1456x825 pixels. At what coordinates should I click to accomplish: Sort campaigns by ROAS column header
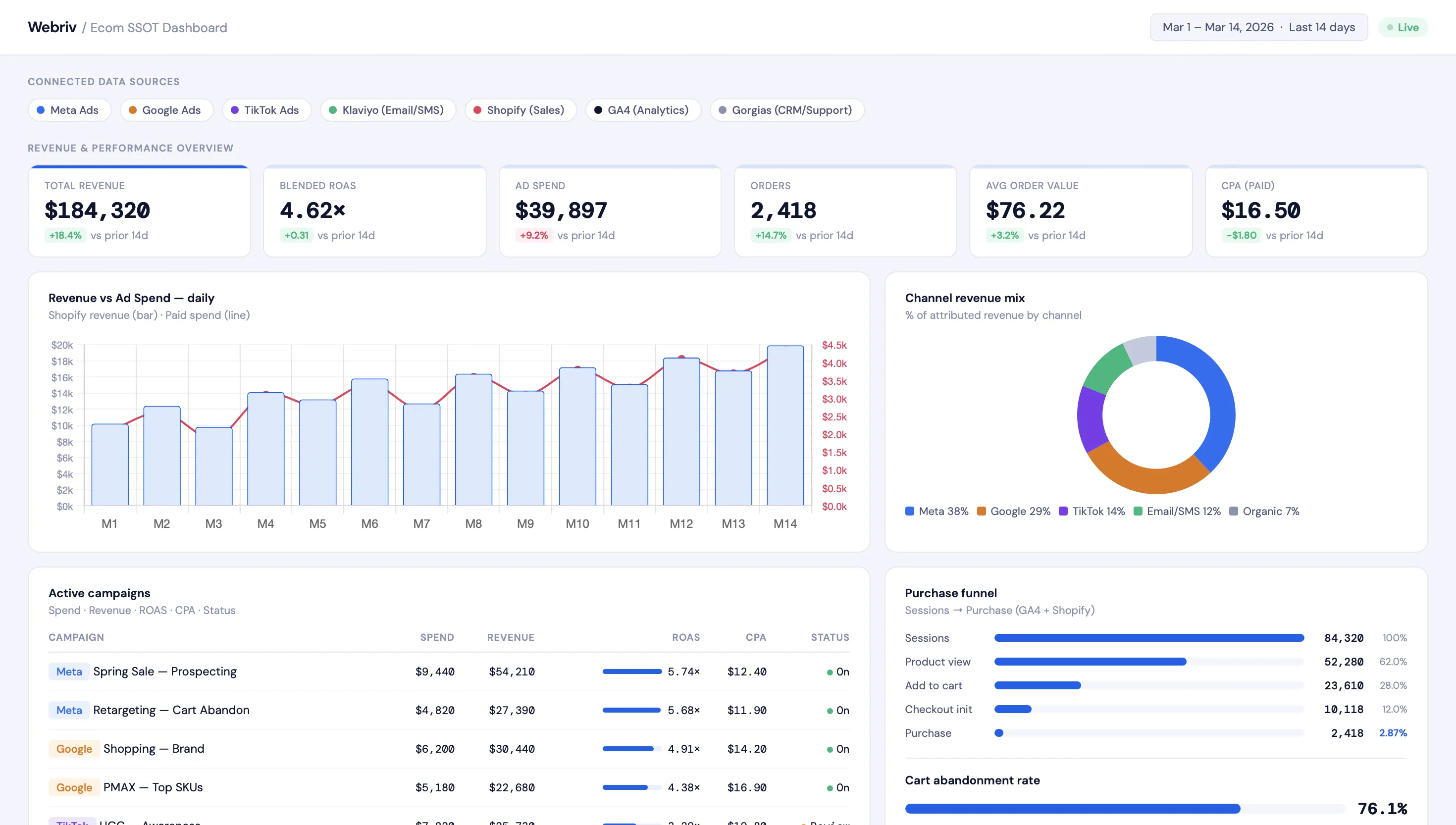(685, 637)
